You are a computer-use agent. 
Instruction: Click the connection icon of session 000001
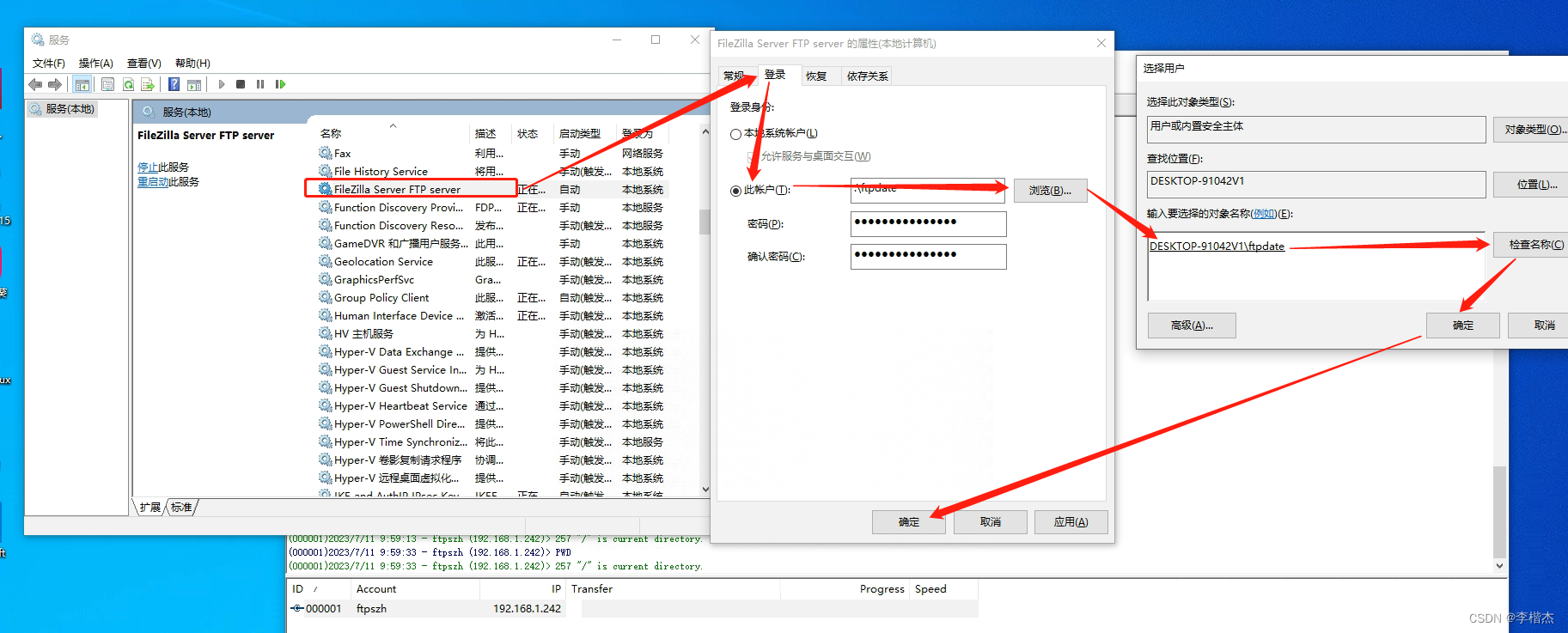pyautogui.click(x=297, y=608)
